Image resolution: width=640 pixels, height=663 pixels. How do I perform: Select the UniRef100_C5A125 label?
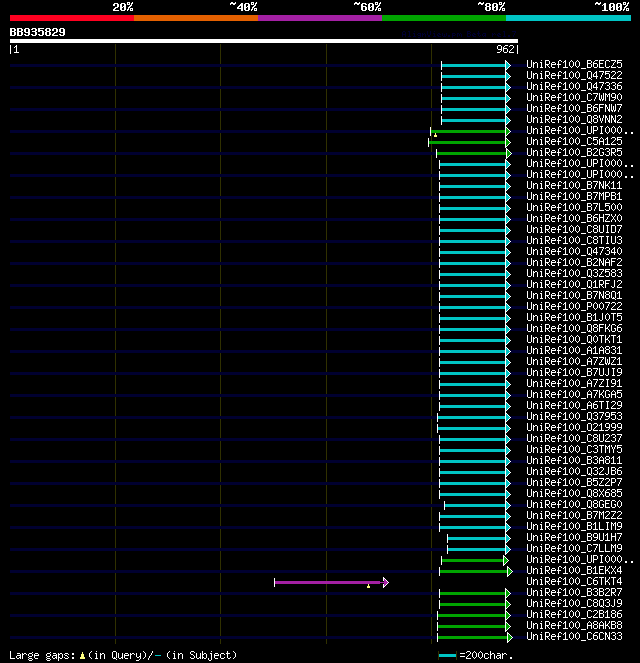point(574,142)
